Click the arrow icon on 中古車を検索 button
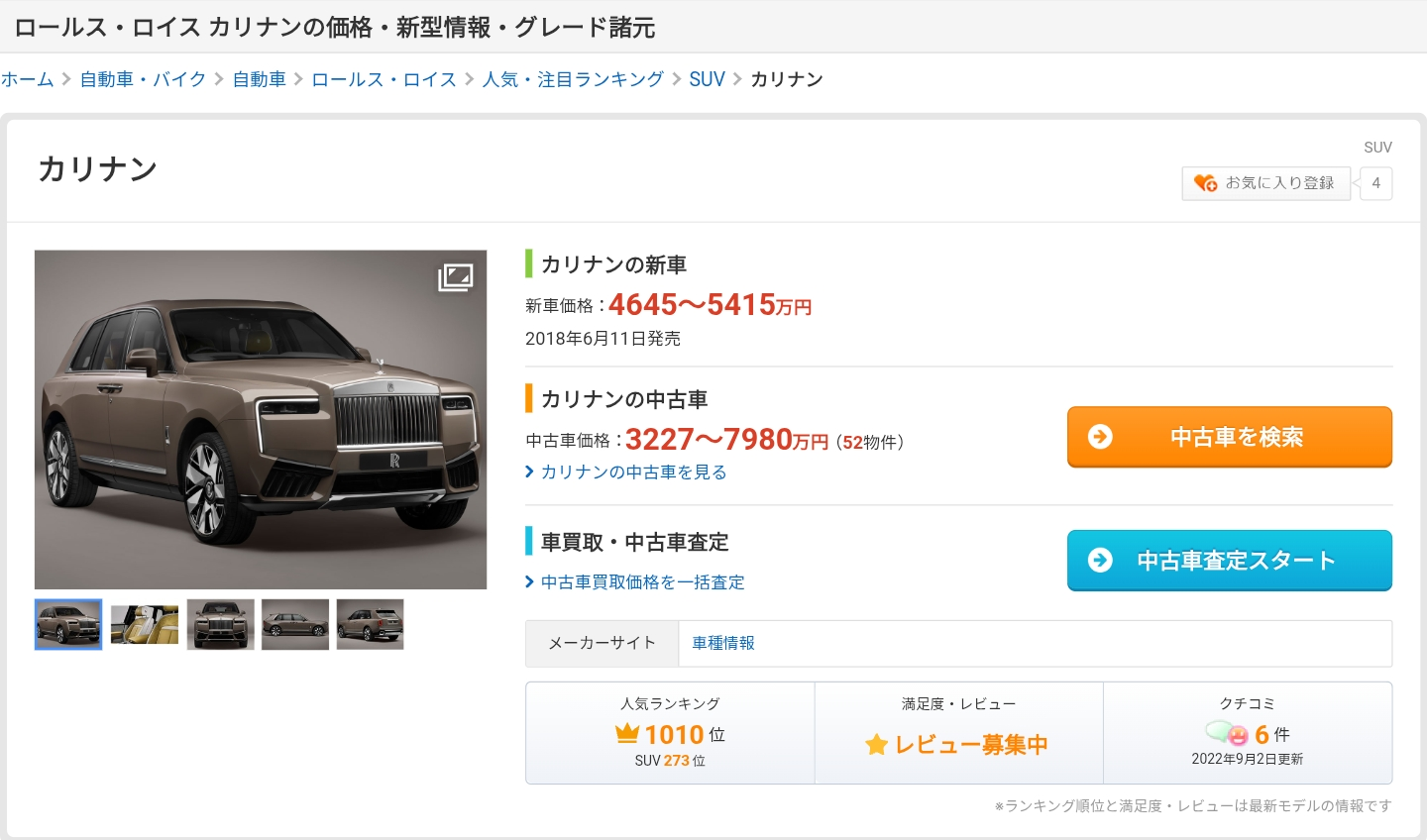1427x840 pixels. coord(1100,437)
